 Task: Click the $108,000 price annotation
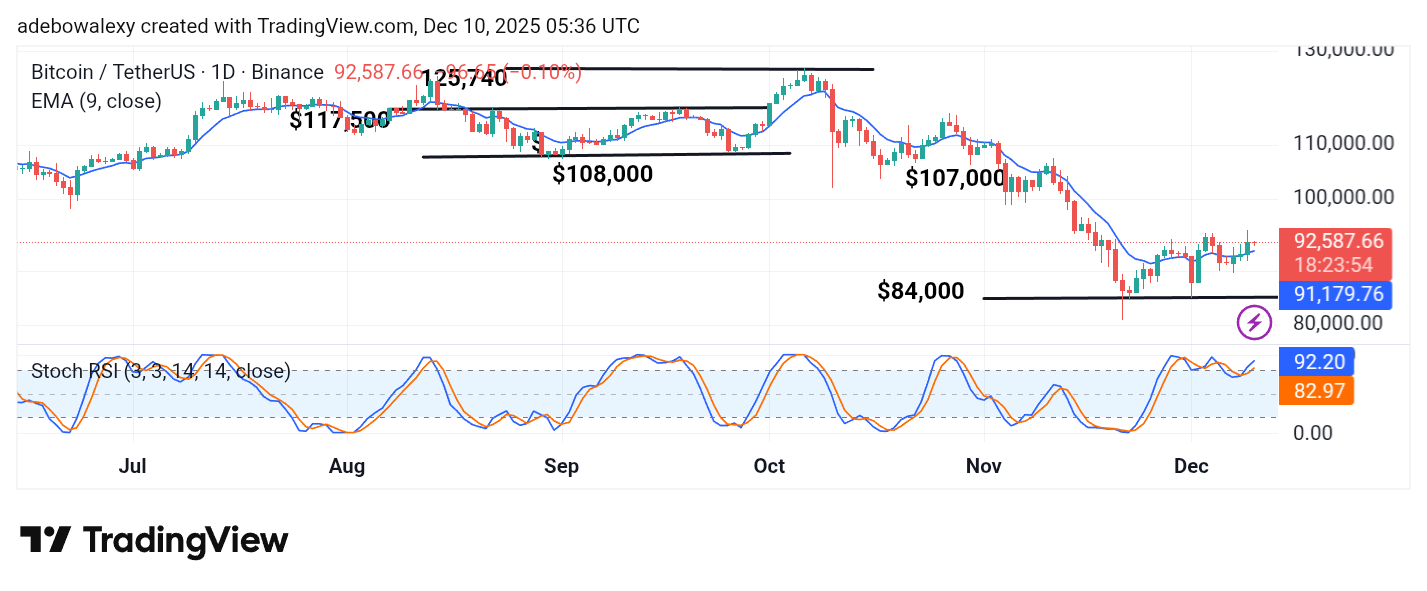pyautogui.click(x=603, y=174)
